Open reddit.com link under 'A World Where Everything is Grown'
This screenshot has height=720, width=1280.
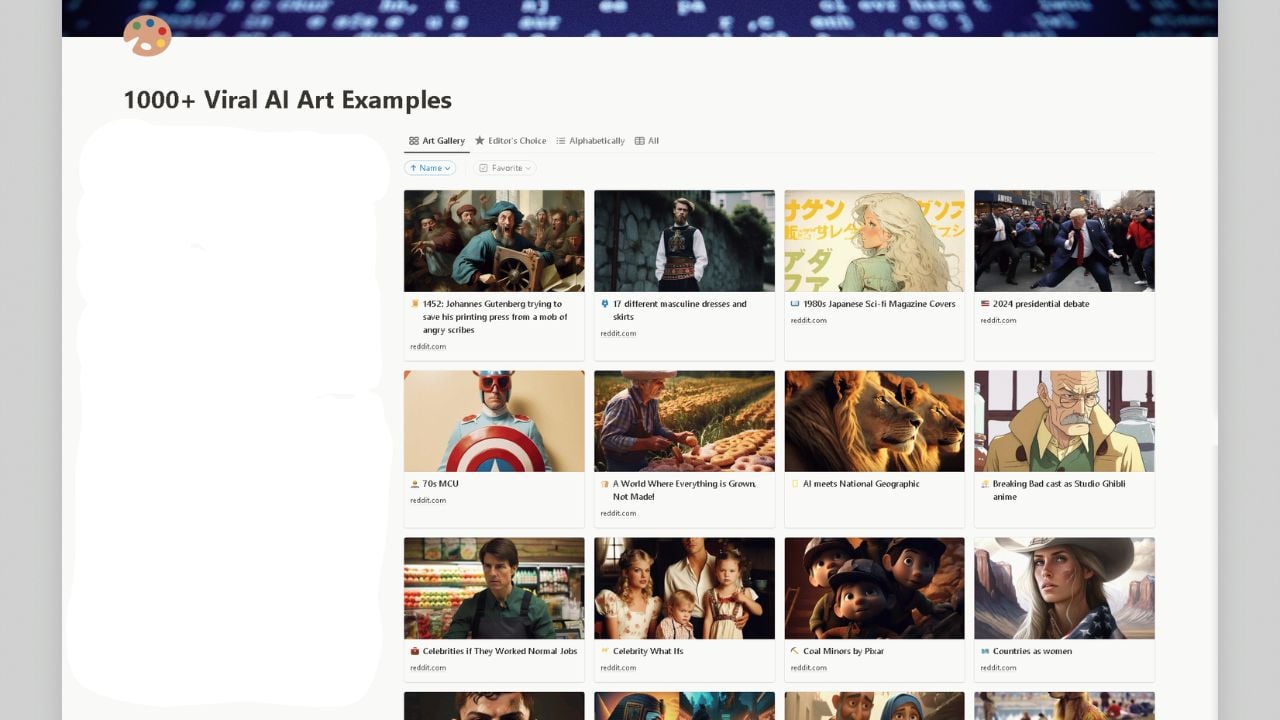click(x=618, y=514)
